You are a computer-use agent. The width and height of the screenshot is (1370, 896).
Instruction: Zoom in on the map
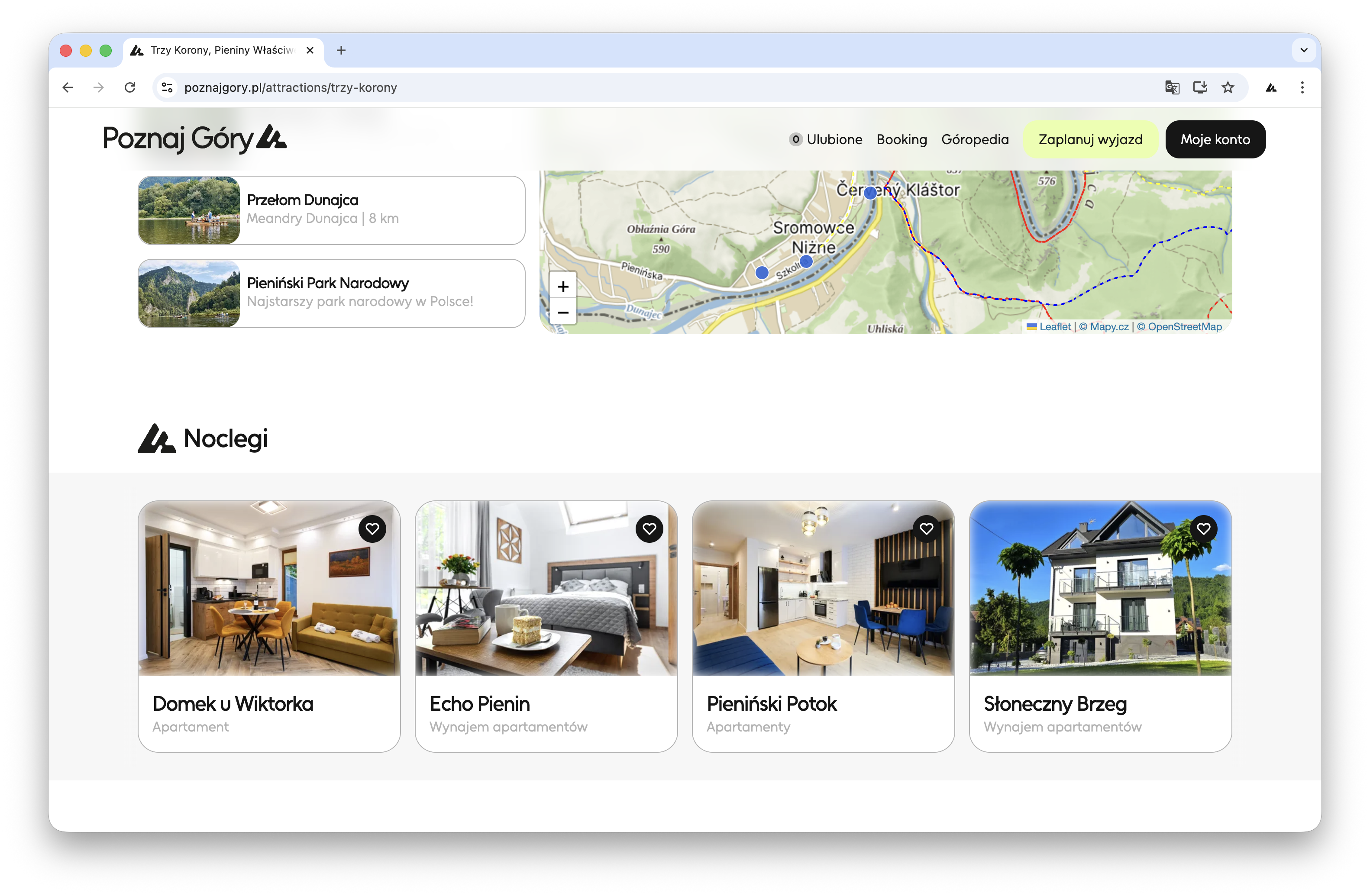coord(563,286)
